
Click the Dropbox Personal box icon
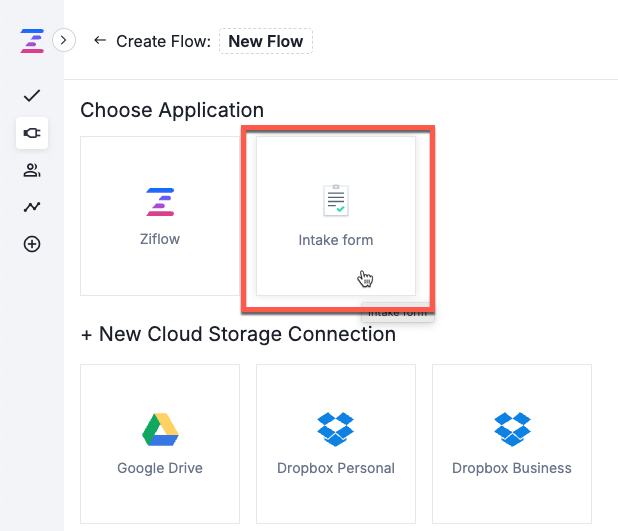pyautogui.click(x=336, y=429)
